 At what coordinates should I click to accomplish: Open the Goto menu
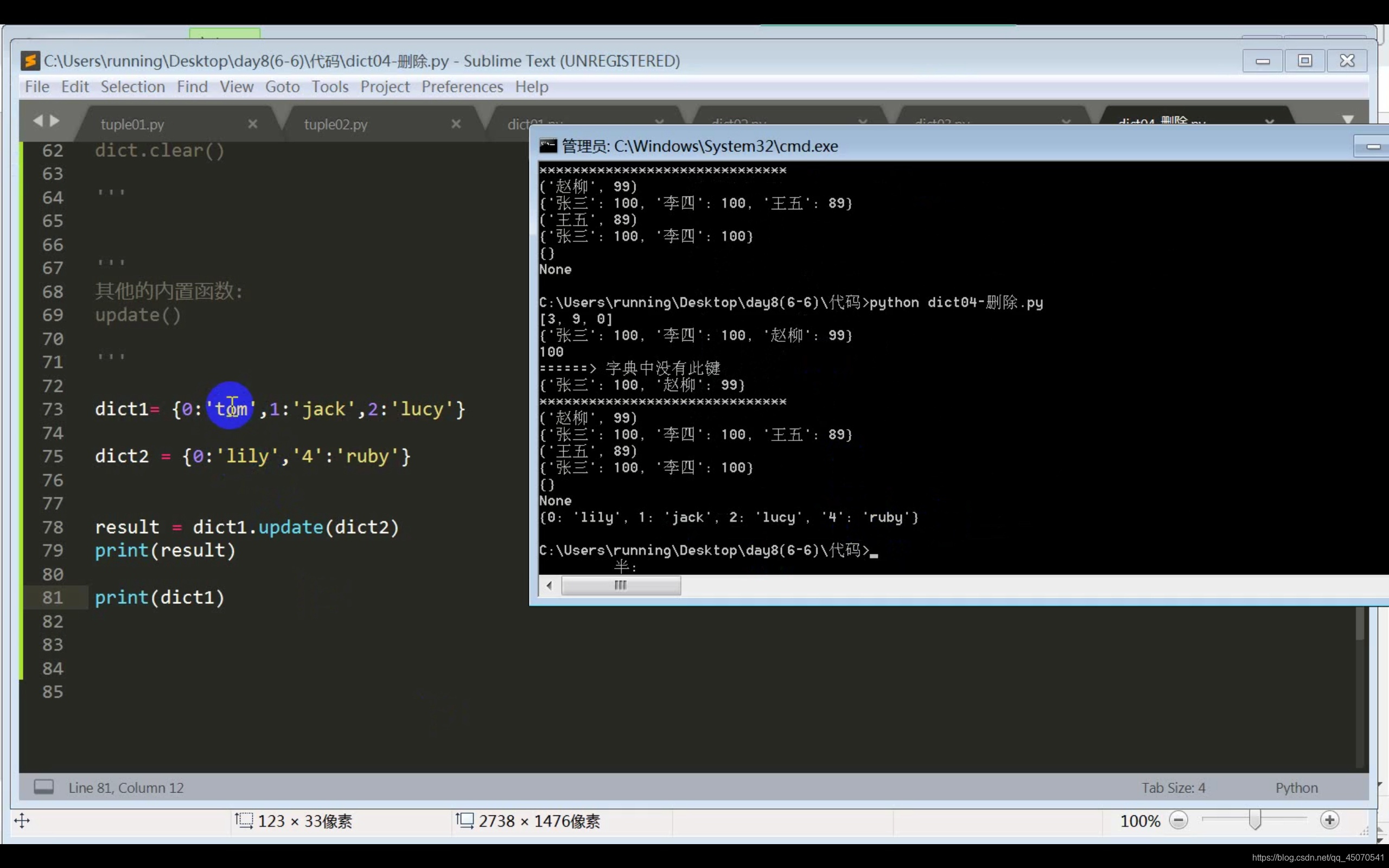coord(282,87)
